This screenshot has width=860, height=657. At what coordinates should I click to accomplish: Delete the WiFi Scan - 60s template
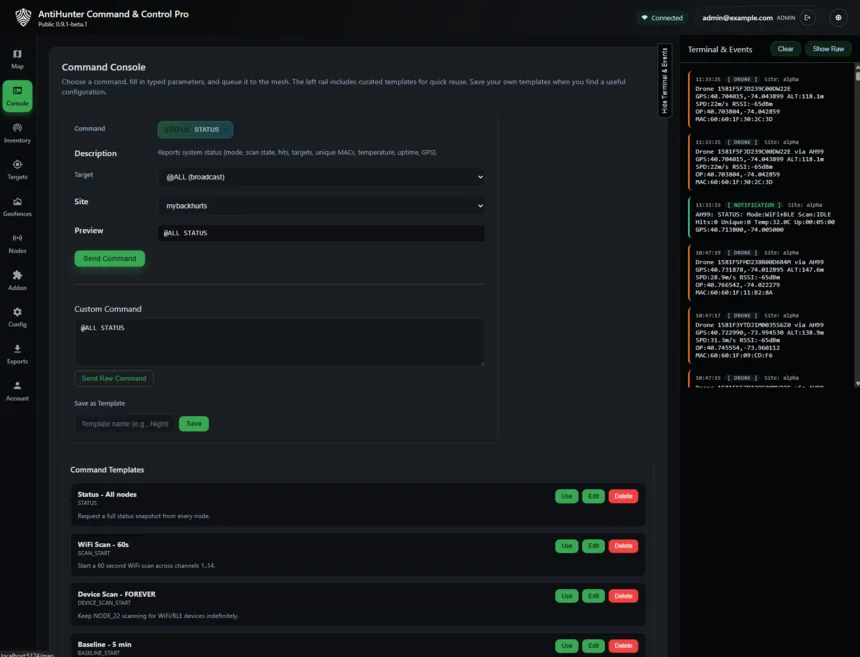pyautogui.click(x=623, y=546)
